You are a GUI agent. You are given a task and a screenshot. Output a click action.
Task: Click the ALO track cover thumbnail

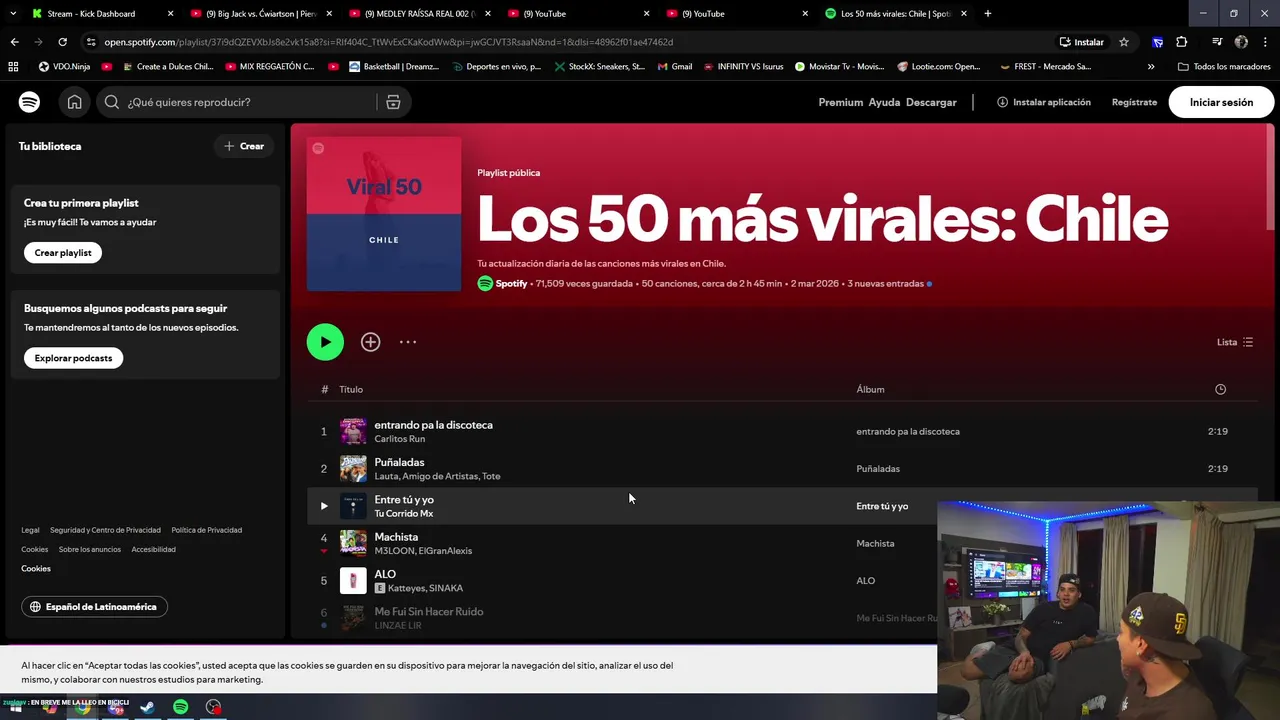353,581
